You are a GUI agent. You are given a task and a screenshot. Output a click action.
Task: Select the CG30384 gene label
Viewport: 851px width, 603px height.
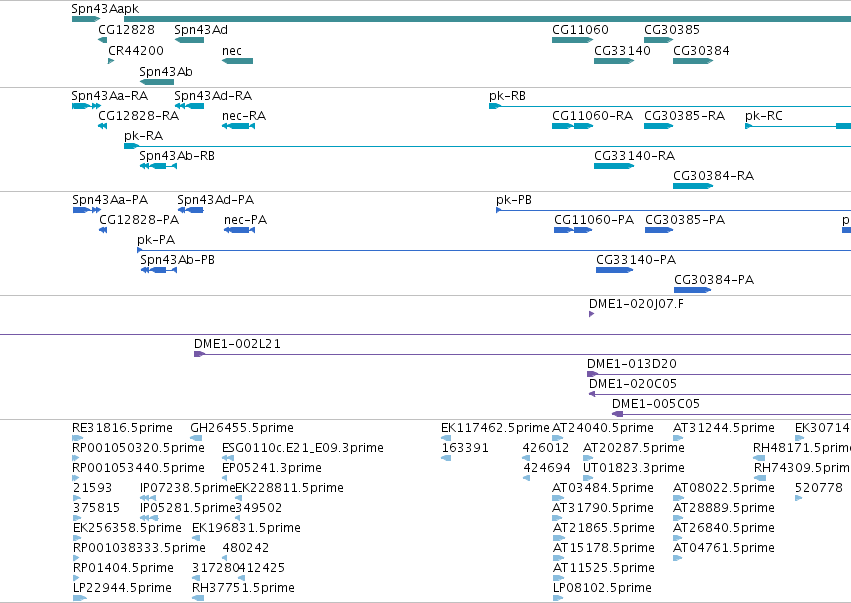coord(701,51)
